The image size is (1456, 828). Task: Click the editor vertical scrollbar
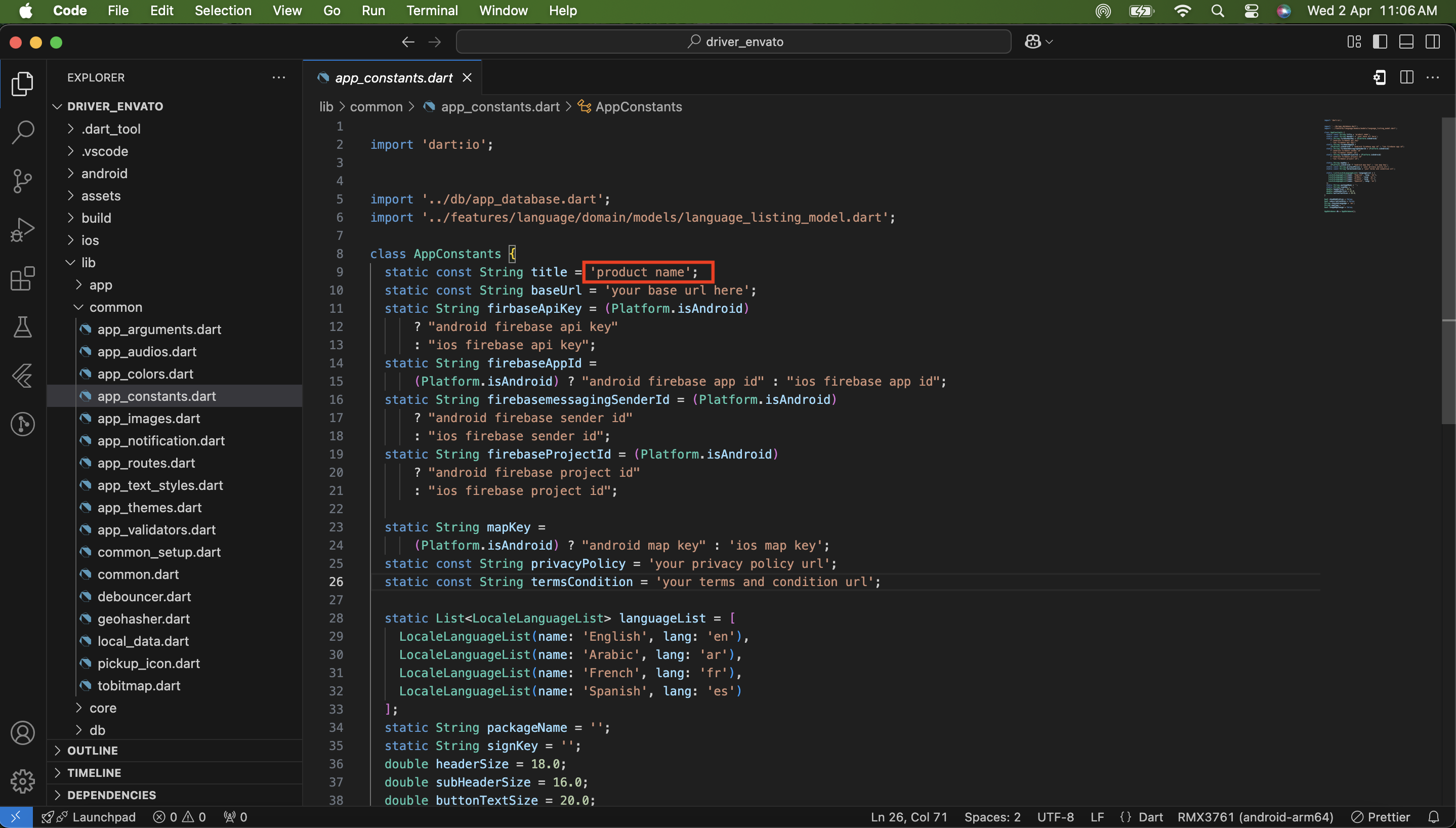(x=1448, y=270)
